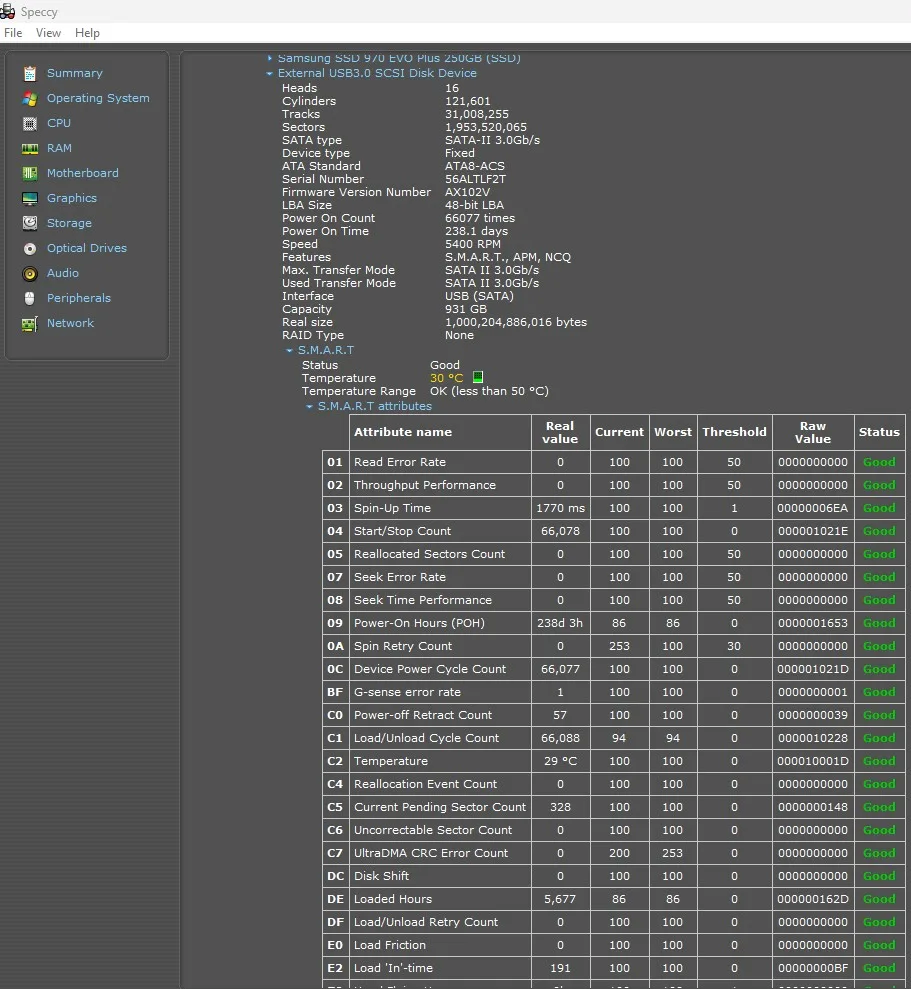Click the Real value column header

(560, 432)
